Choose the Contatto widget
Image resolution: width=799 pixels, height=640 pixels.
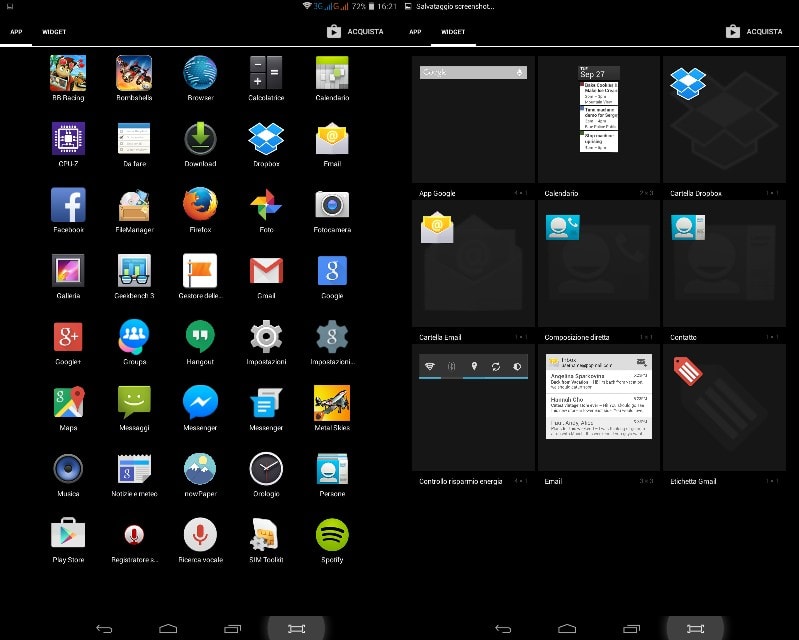(724, 263)
